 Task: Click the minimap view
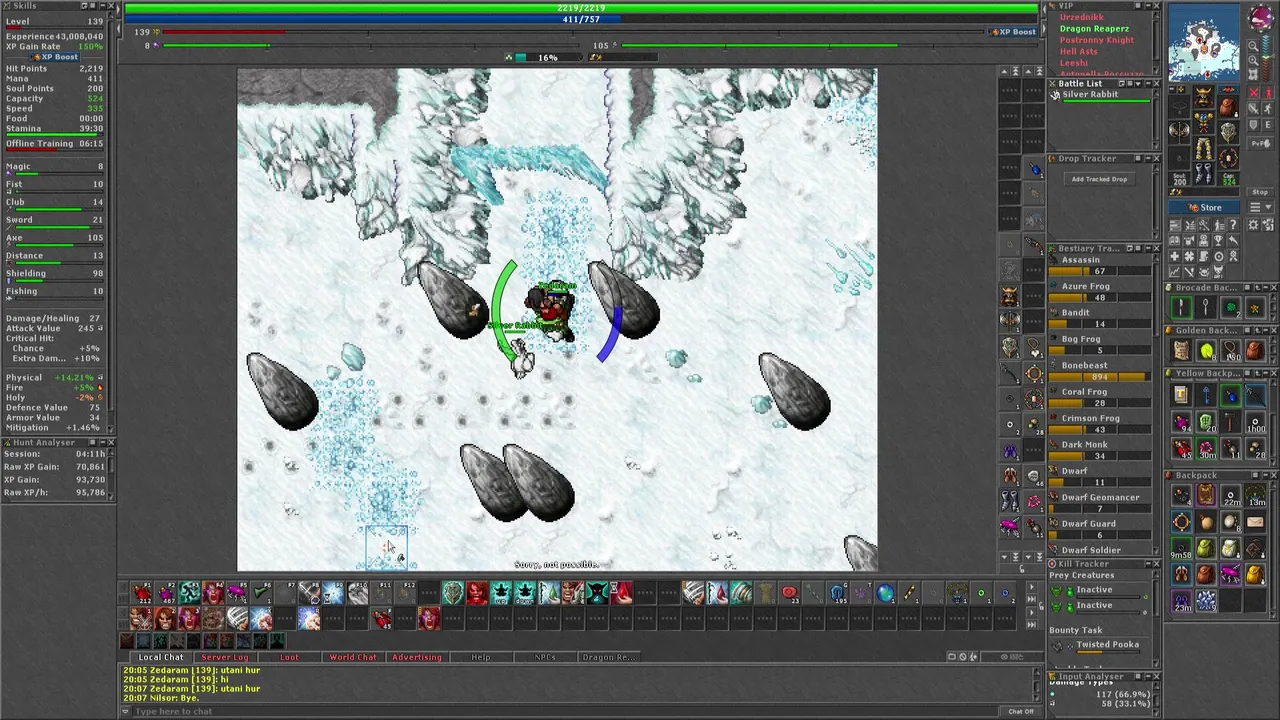point(1204,42)
